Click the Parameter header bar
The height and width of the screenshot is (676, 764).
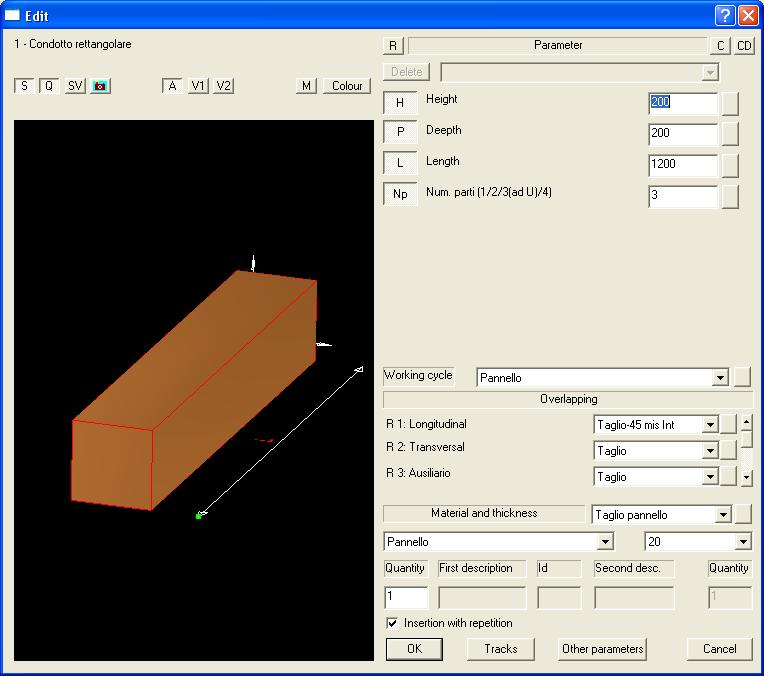pyautogui.click(x=557, y=45)
